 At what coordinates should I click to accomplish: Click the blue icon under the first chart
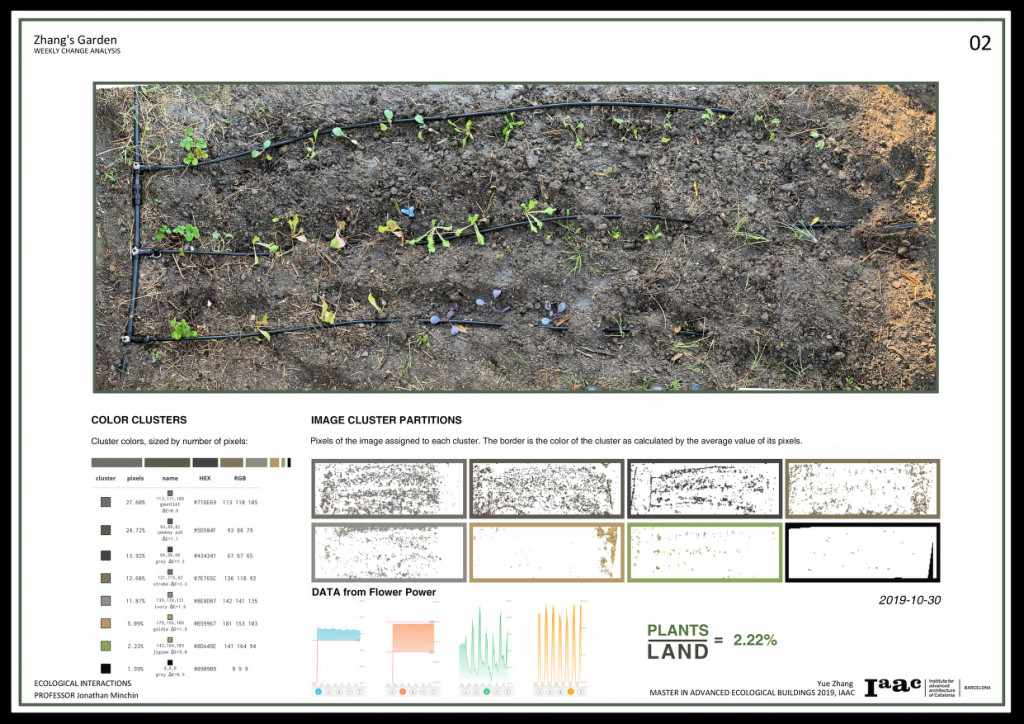pyautogui.click(x=318, y=691)
